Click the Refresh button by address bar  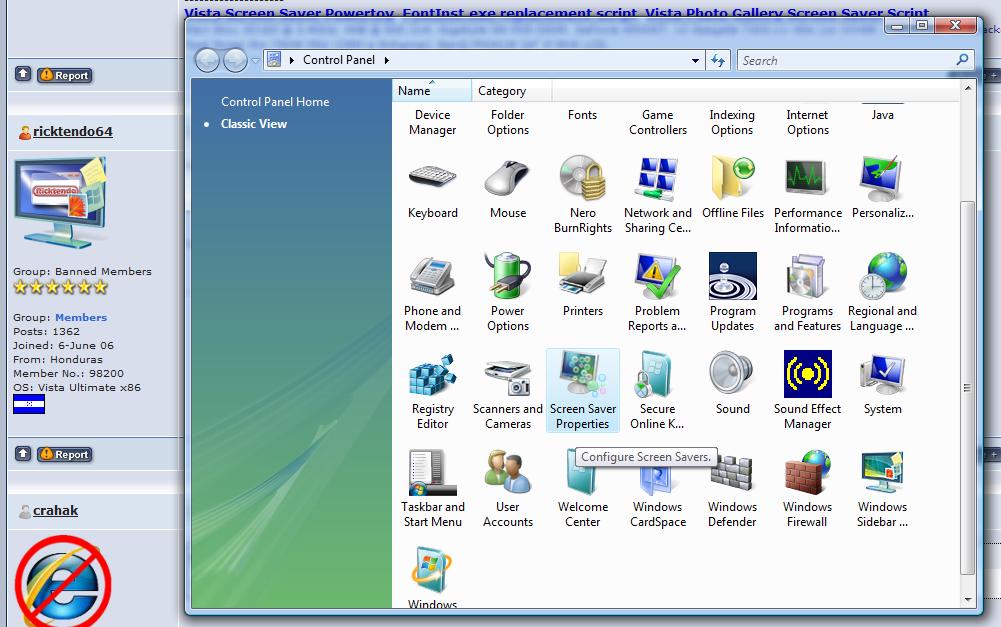[x=718, y=61]
